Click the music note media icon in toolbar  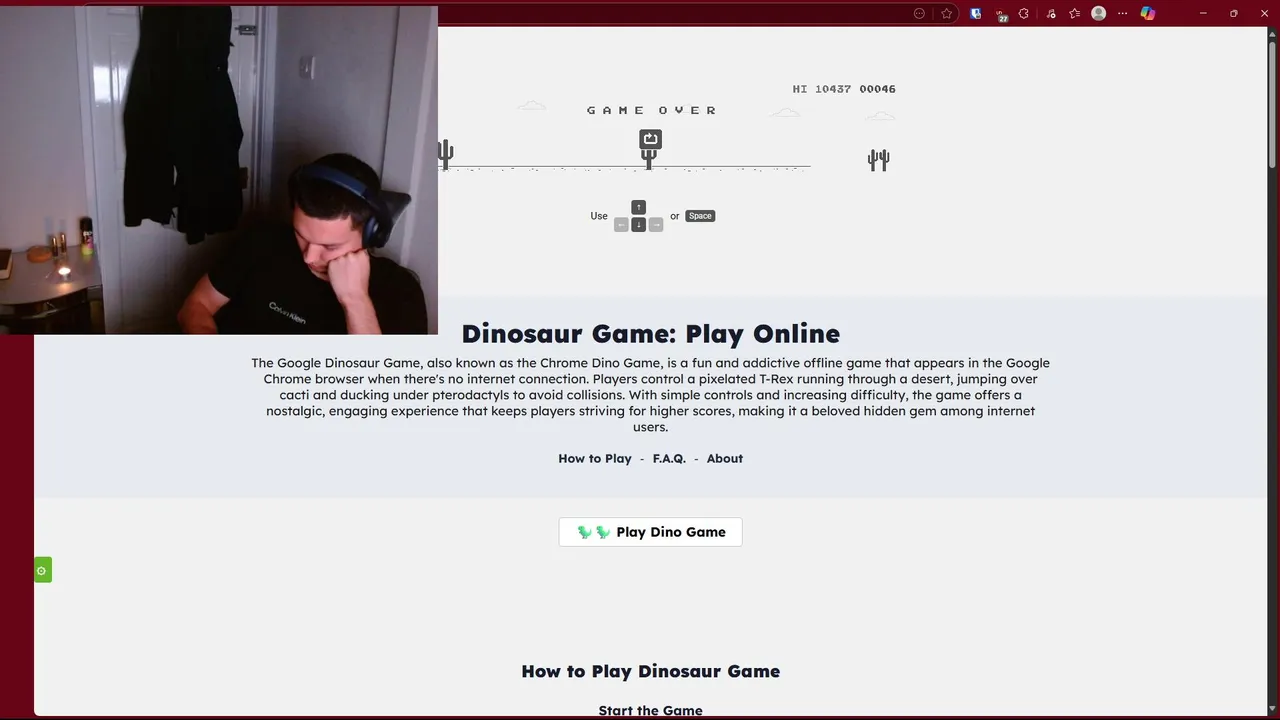[x=1050, y=13]
